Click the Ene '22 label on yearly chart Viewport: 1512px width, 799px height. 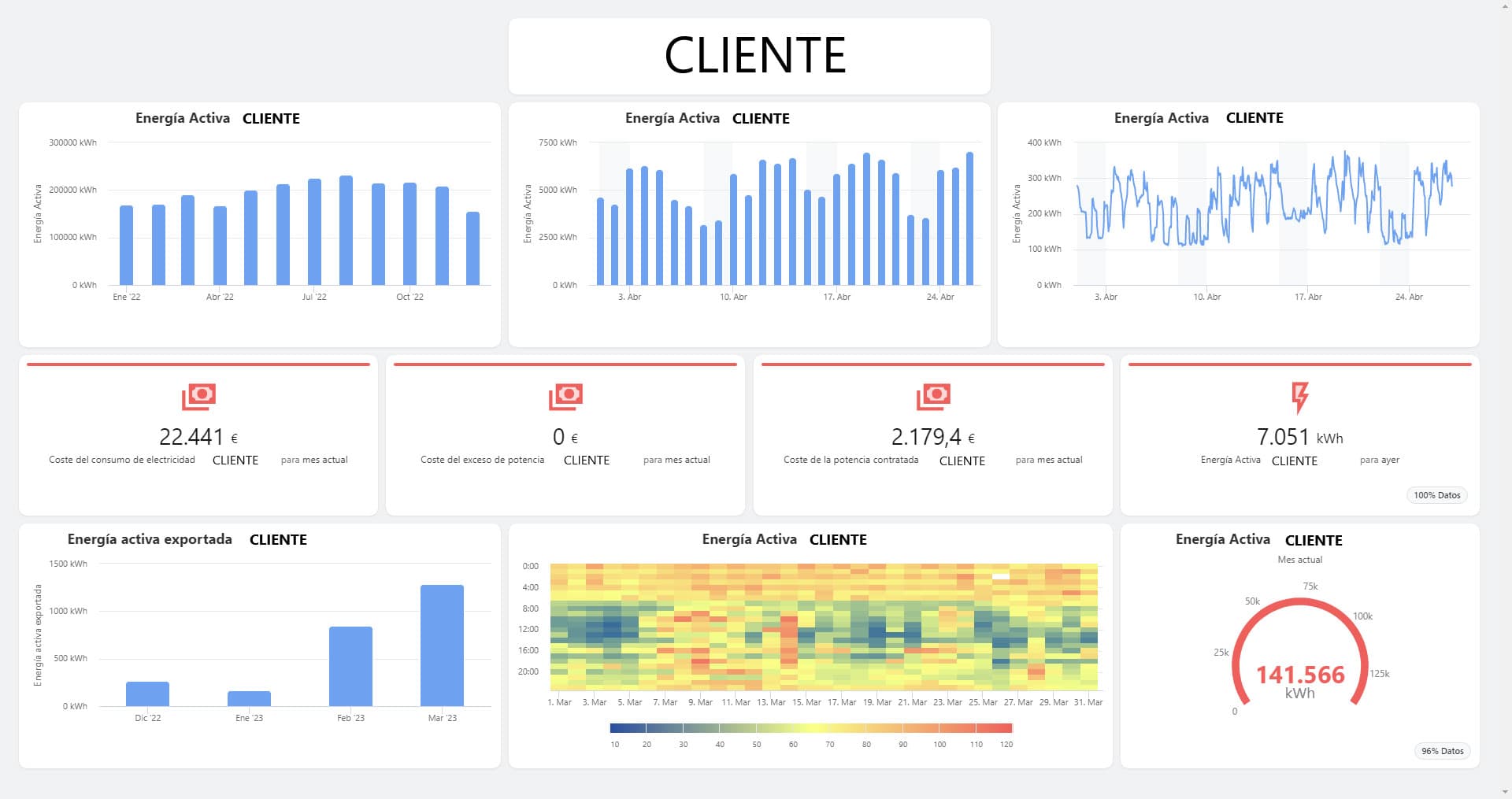[x=126, y=297]
